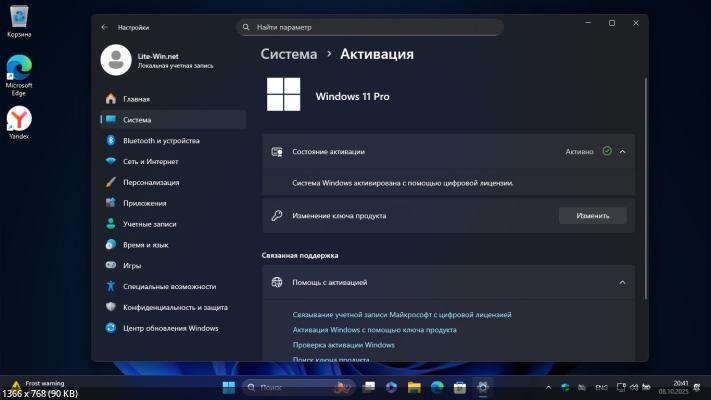Select Персонализация in the sidebar
Image resolution: width=711 pixels, height=400 pixels.
[151, 182]
